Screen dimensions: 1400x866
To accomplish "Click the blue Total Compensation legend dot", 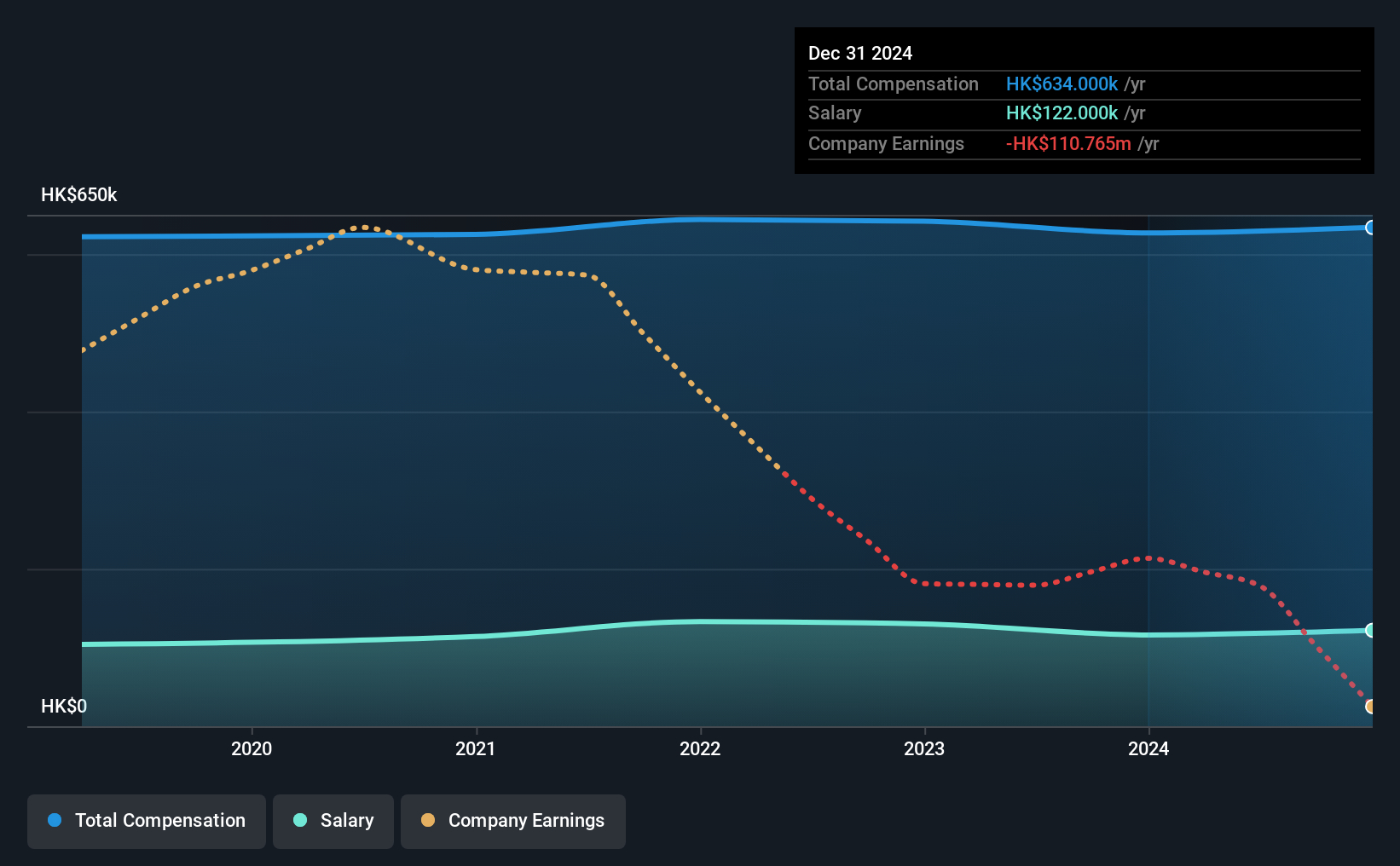I will click(55, 820).
